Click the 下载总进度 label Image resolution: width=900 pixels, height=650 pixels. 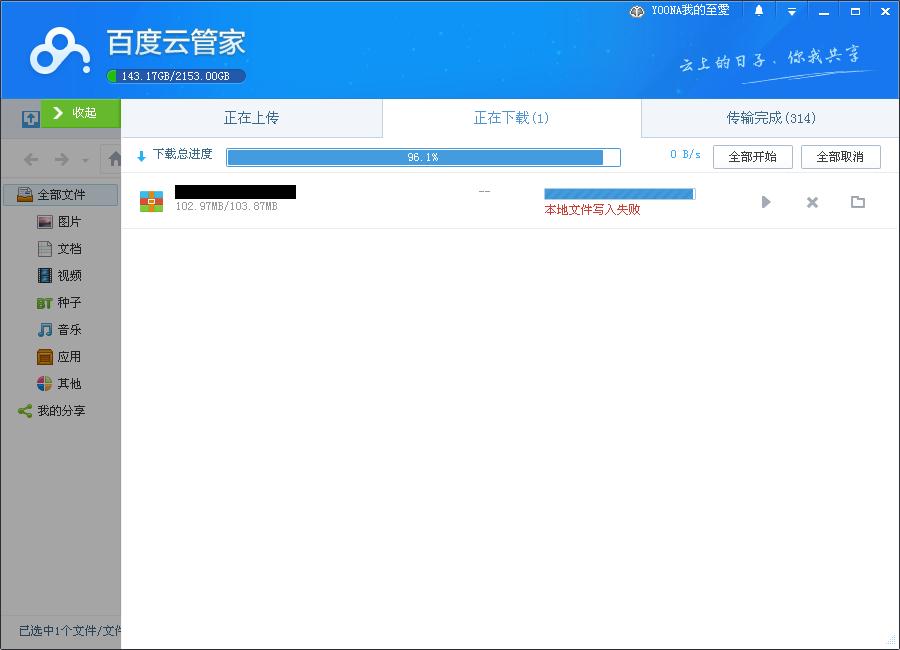[183, 154]
